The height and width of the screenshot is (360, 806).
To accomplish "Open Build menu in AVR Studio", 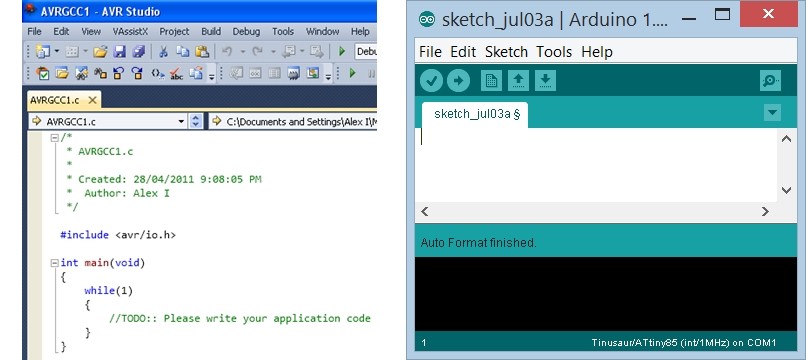I will [x=211, y=31].
